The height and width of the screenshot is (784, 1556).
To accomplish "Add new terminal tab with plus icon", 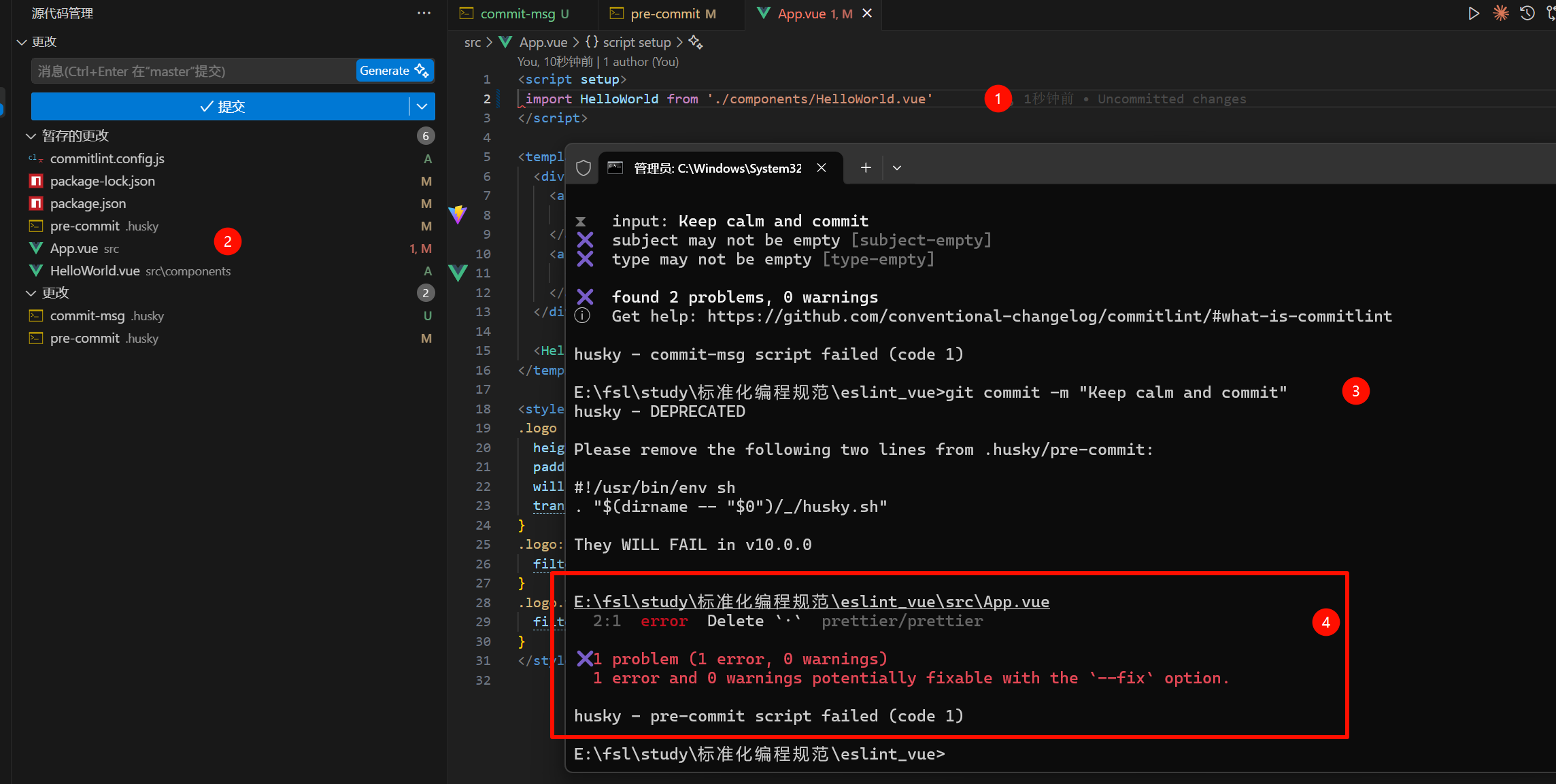I will coord(865,168).
